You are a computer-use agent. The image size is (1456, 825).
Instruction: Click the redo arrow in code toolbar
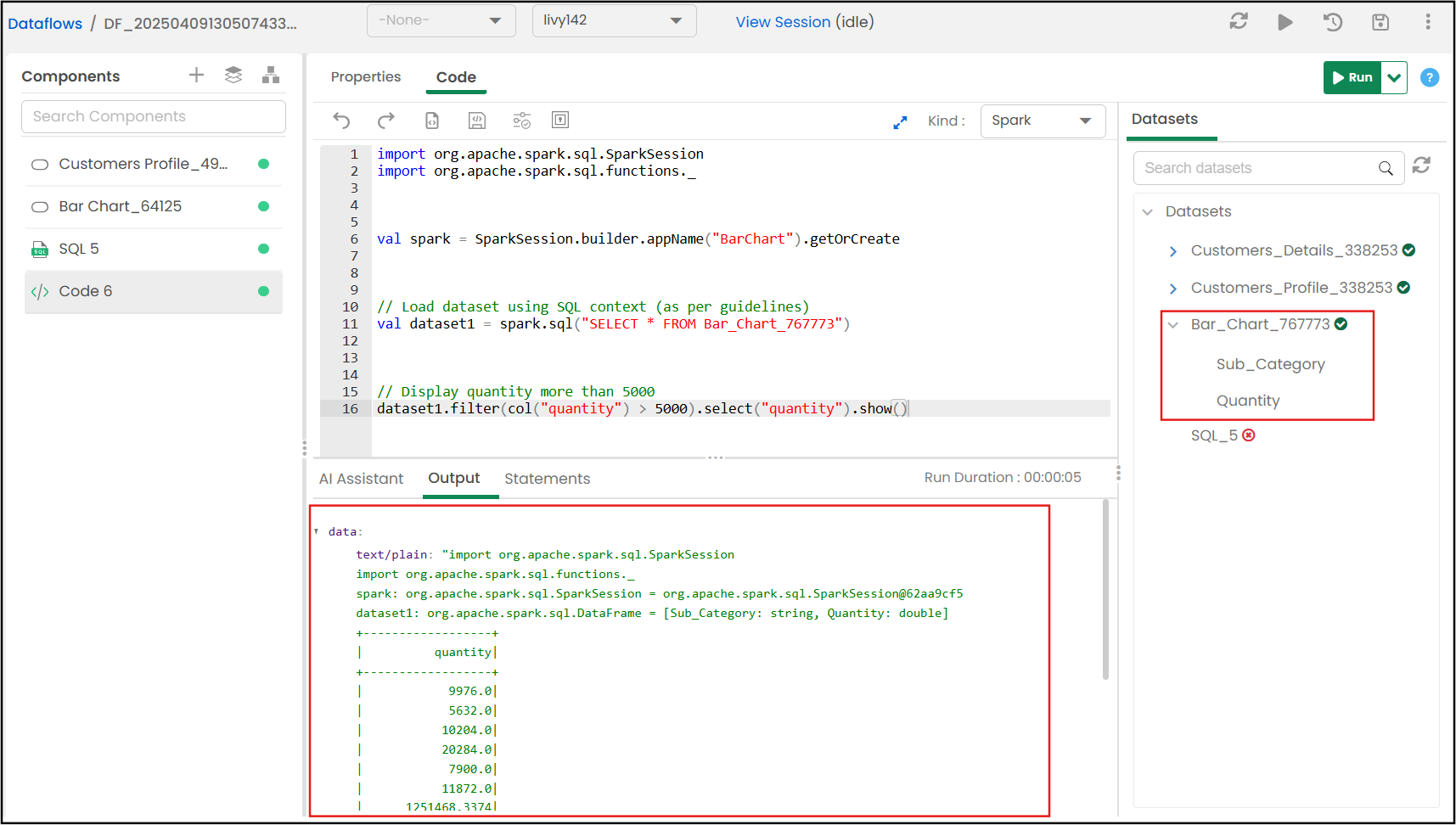[386, 121]
